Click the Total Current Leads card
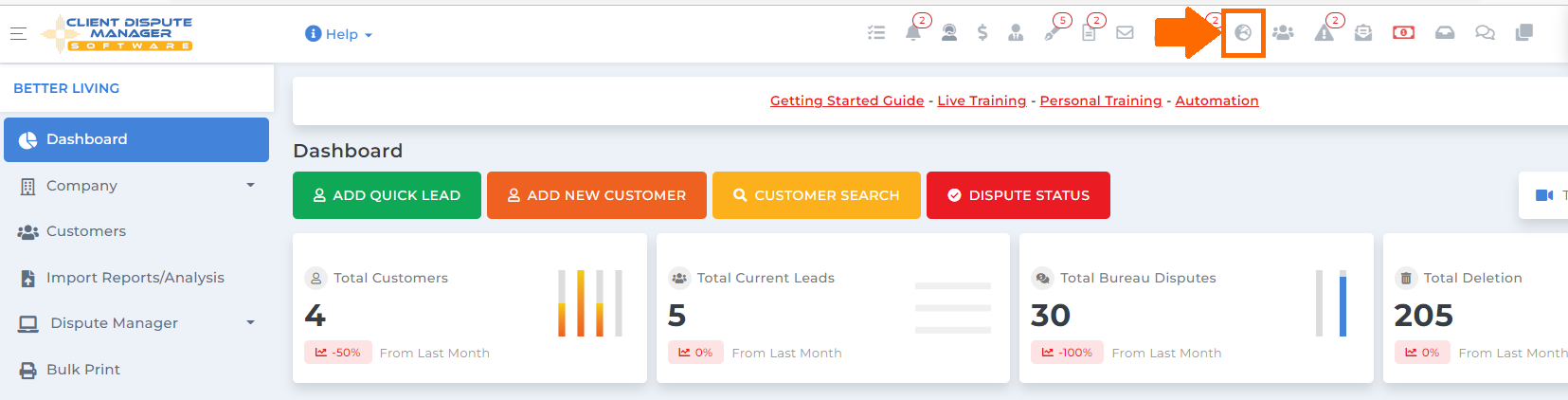Screen dimensions: 1568x400 click(x=833, y=308)
